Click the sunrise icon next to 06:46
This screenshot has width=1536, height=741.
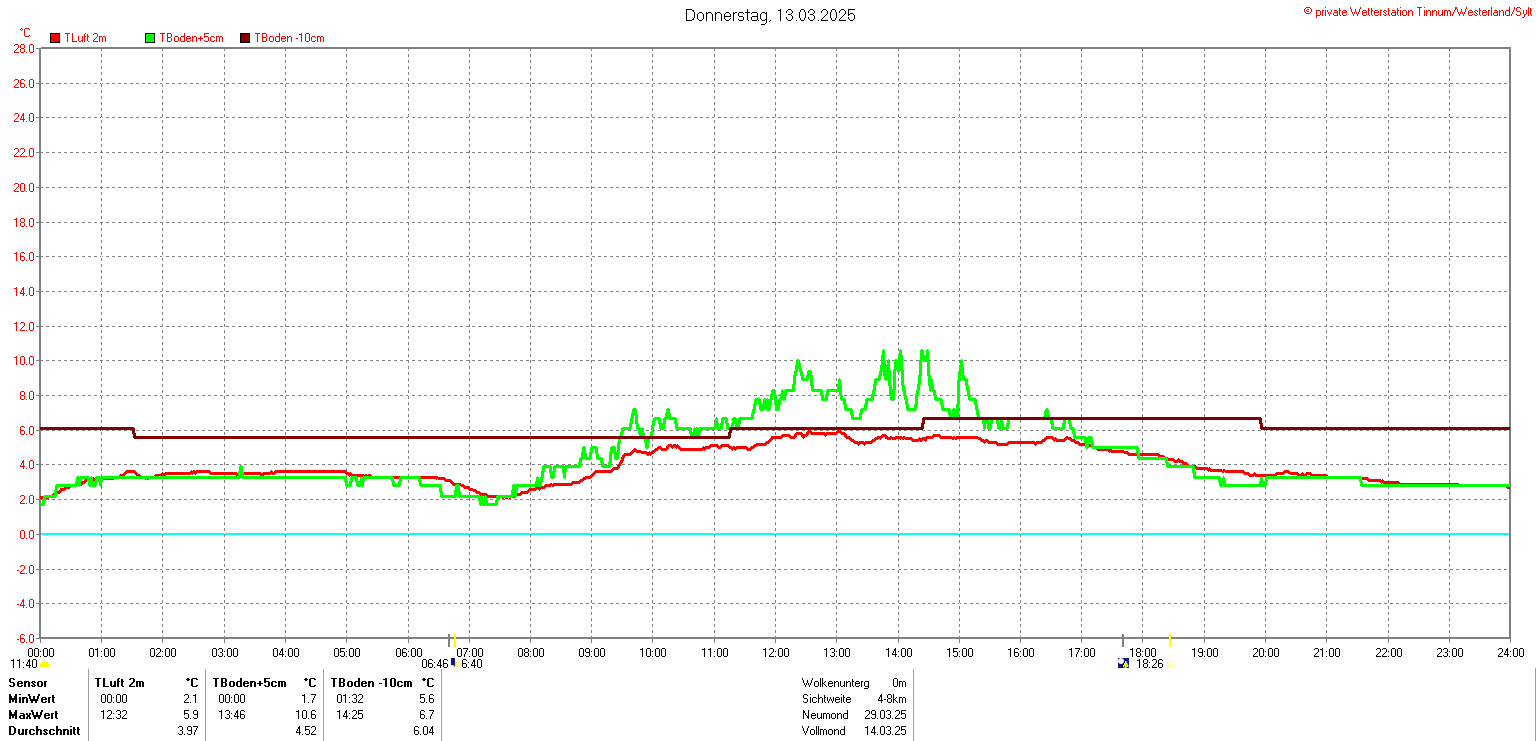[x=454, y=663]
